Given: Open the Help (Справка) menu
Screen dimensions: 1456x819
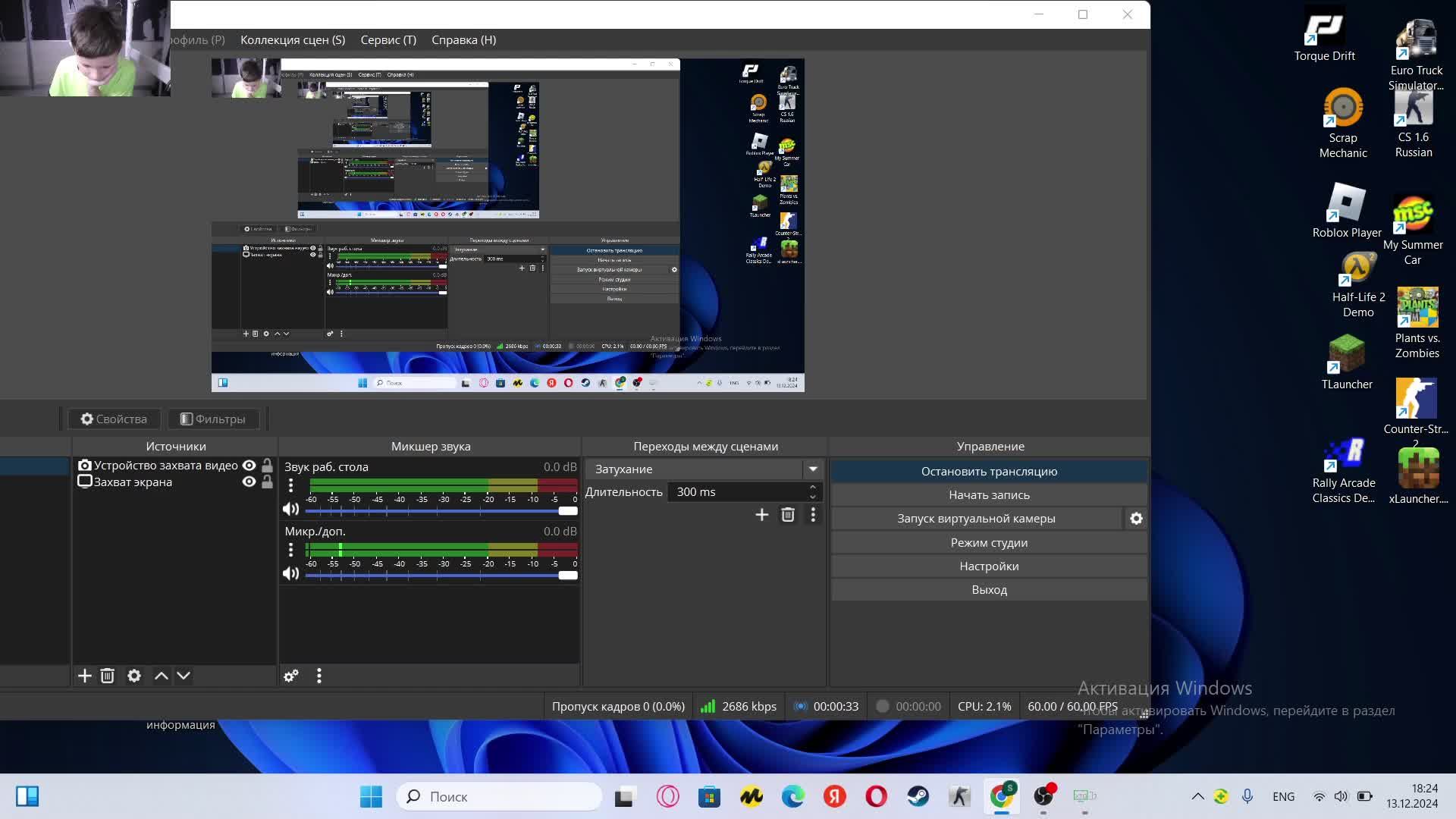Looking at the screenshot, I should point(463,40).
